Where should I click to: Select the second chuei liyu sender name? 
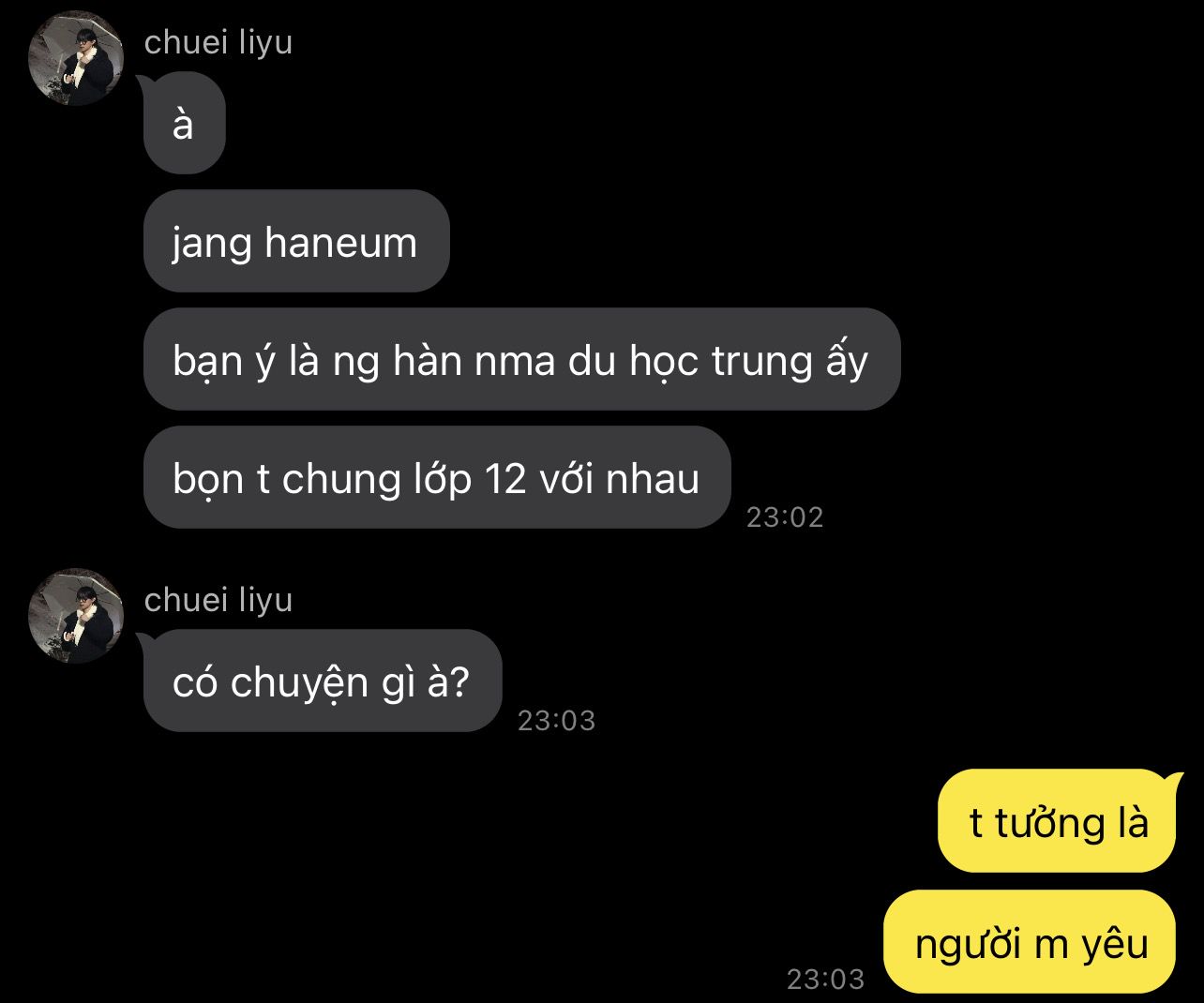[218, 600]
